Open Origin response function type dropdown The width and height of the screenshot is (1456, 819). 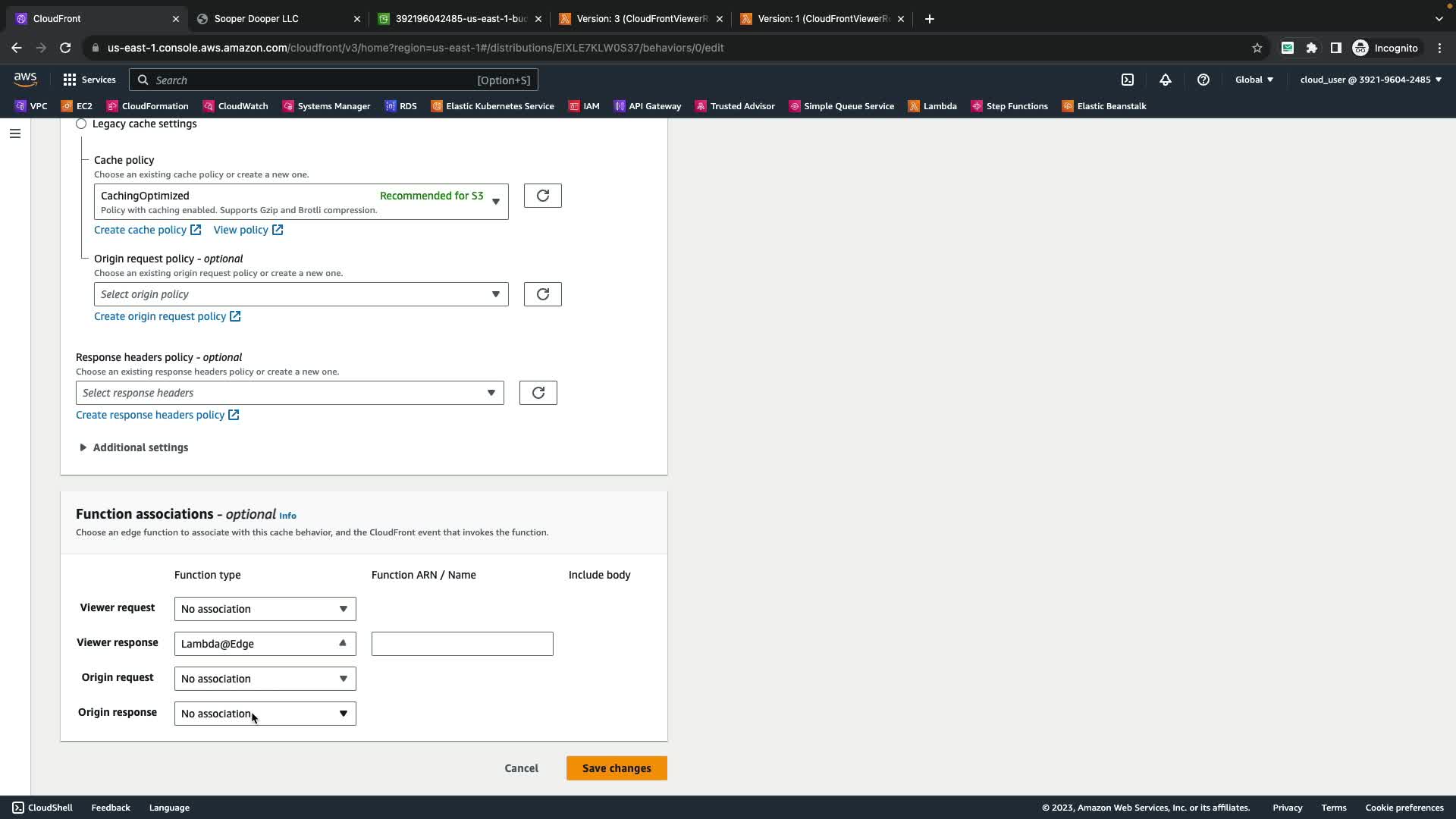265,714
